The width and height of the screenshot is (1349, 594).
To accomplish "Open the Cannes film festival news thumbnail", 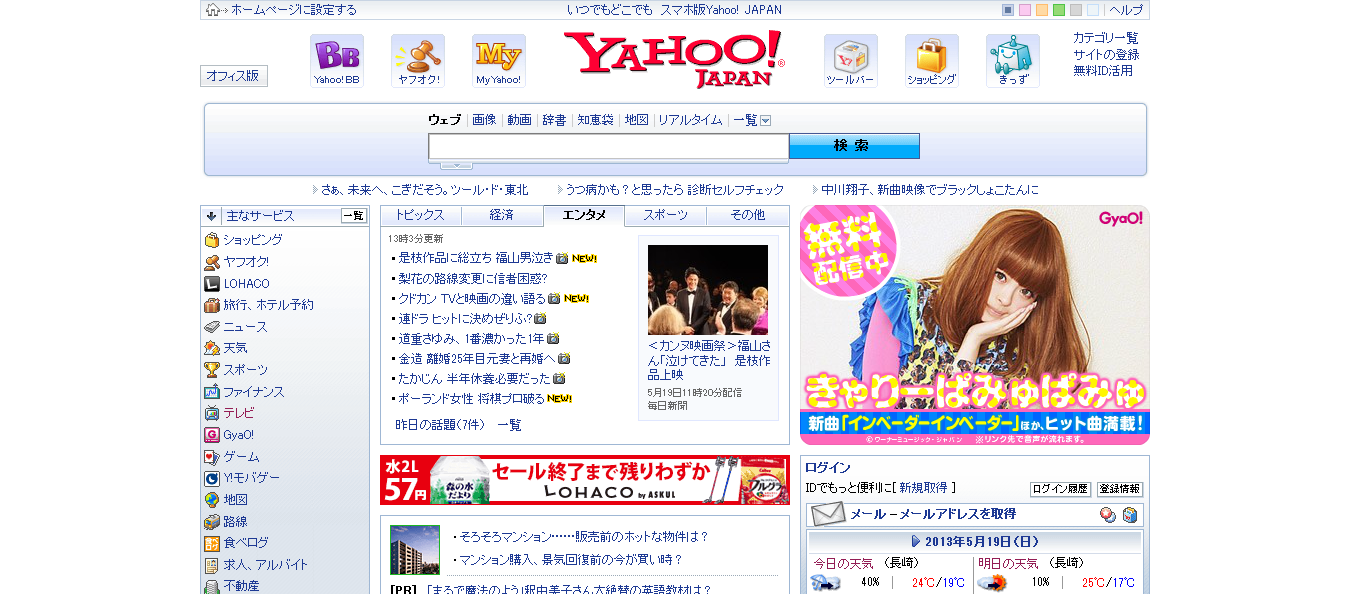I will tap(708, 290).
